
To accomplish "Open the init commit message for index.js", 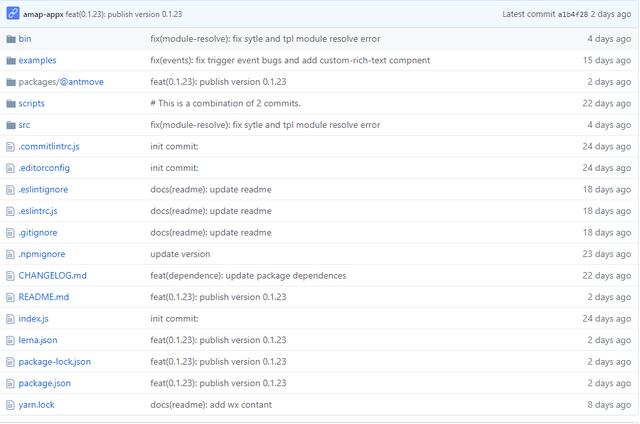I will pos(174,319).
